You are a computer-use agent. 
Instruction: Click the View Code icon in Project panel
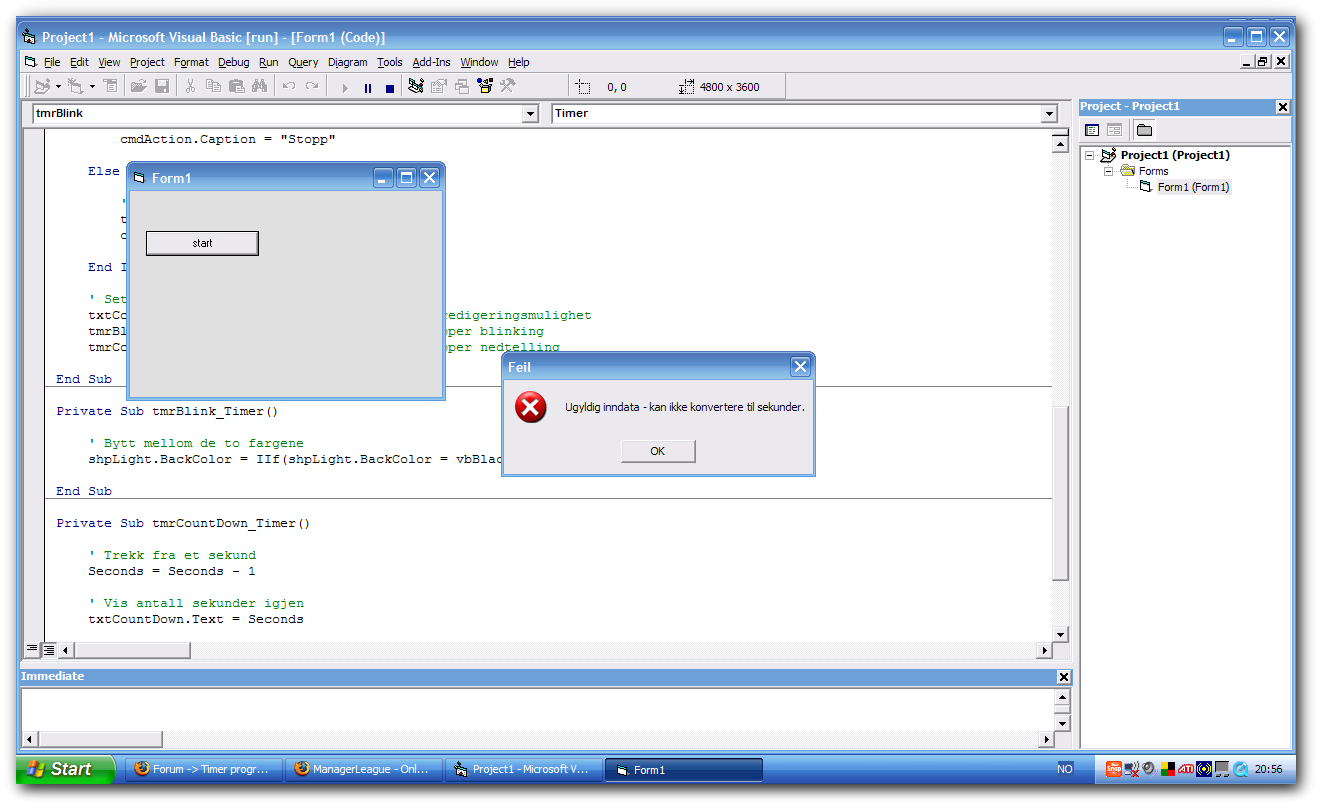click(x=1092, y=130)
